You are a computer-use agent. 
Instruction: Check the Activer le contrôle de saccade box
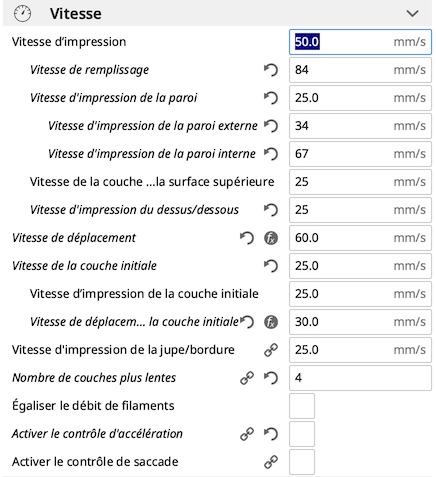(302, 462)
